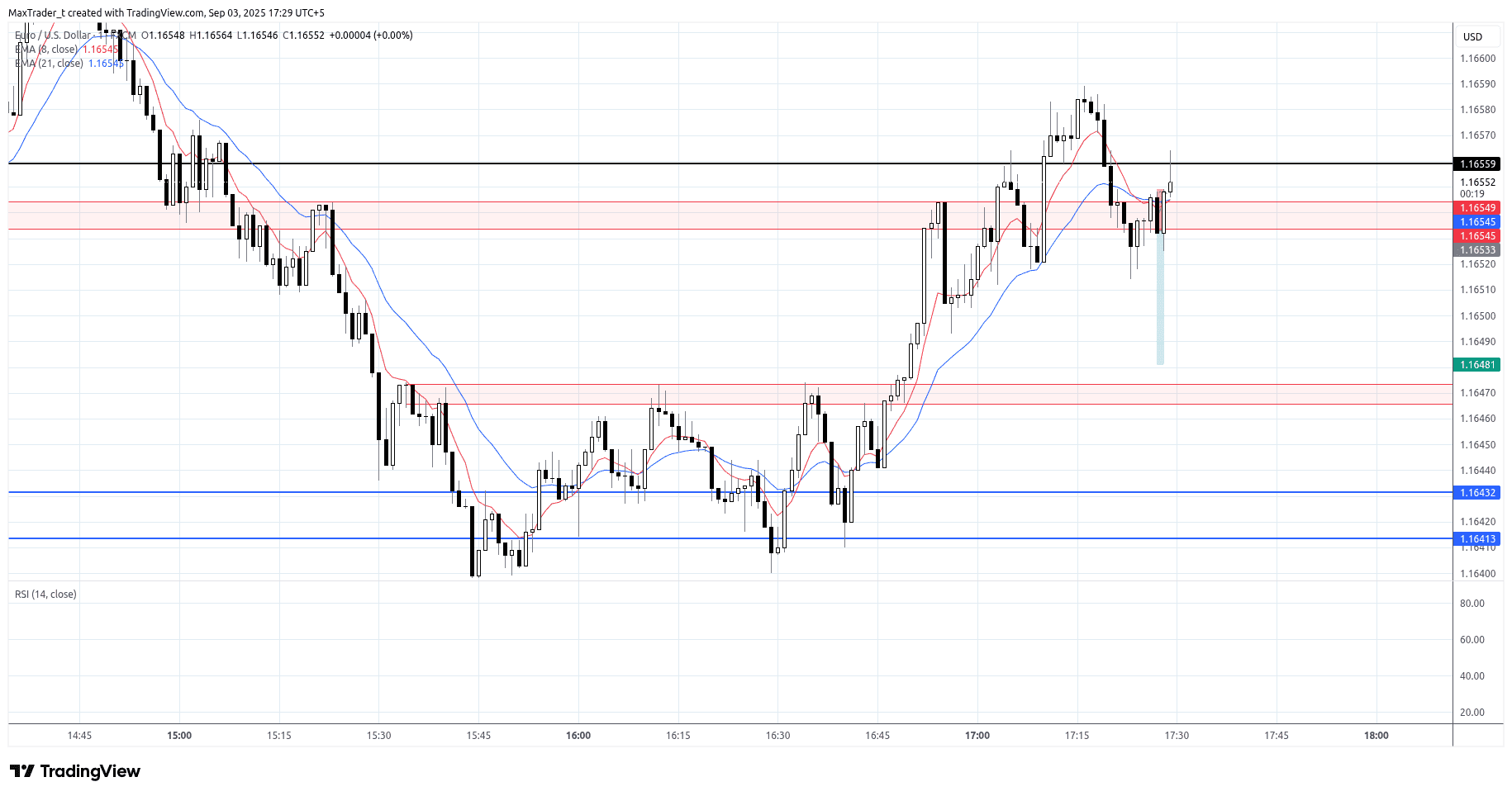The image size is (1512, 796).
Task: Select the EMA (21, close) indicator legend
Action: click(50, 64)
